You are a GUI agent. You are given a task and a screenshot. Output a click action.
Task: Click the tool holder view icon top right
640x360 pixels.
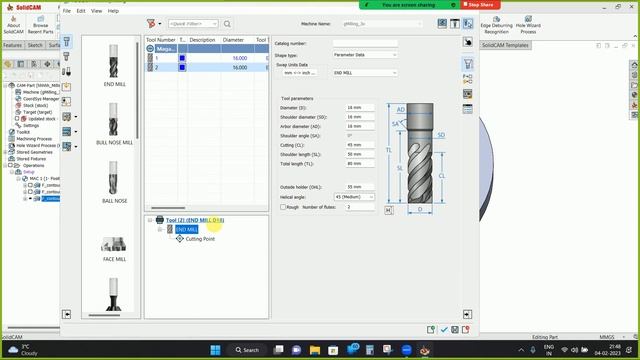(x=455, y=24)
